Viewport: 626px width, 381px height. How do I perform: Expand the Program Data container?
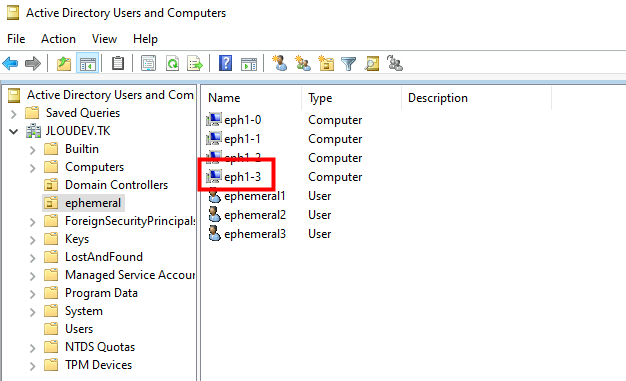coord(33,294)
